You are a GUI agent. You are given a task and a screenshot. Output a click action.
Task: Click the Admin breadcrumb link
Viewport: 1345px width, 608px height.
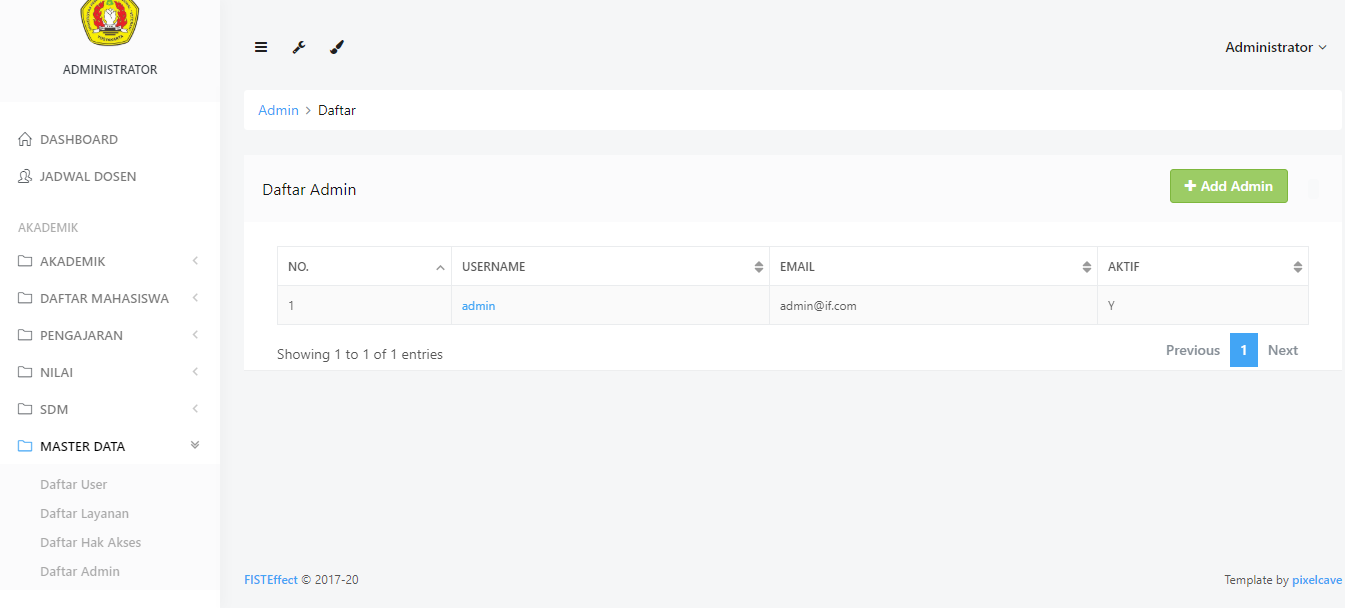point(278,110)
